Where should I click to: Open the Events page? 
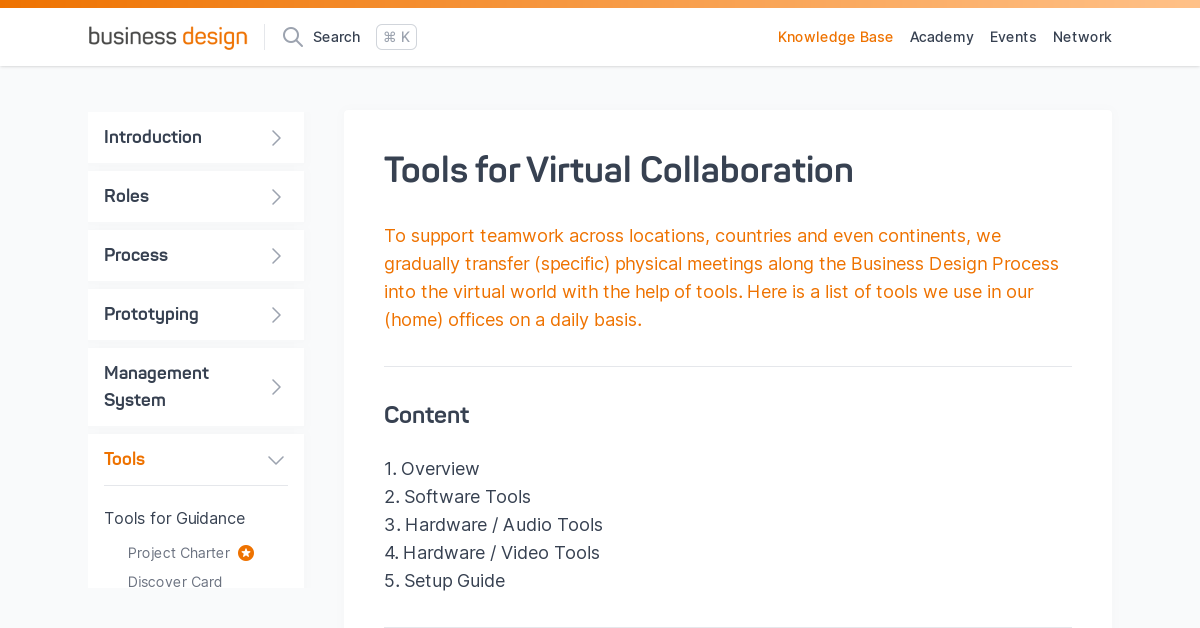[1013, 37]
